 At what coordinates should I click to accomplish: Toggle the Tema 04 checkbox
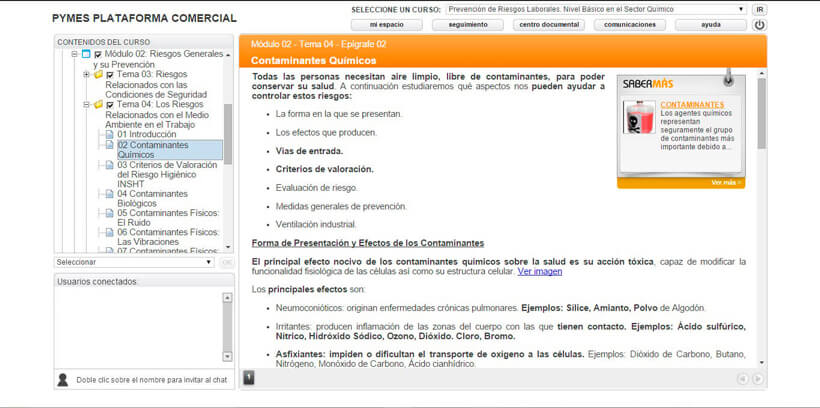[110, 105]
